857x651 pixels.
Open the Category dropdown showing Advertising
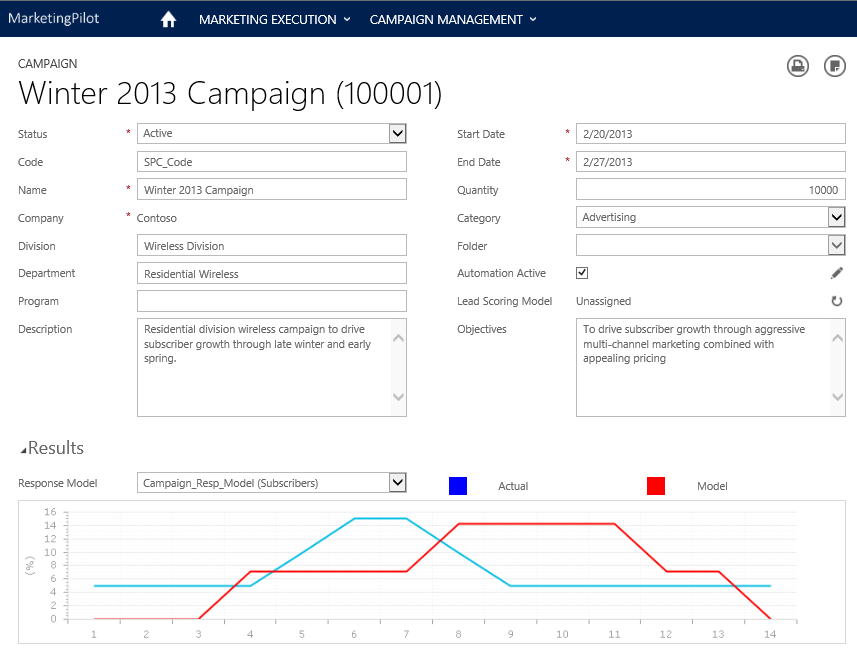pos(836,217)
